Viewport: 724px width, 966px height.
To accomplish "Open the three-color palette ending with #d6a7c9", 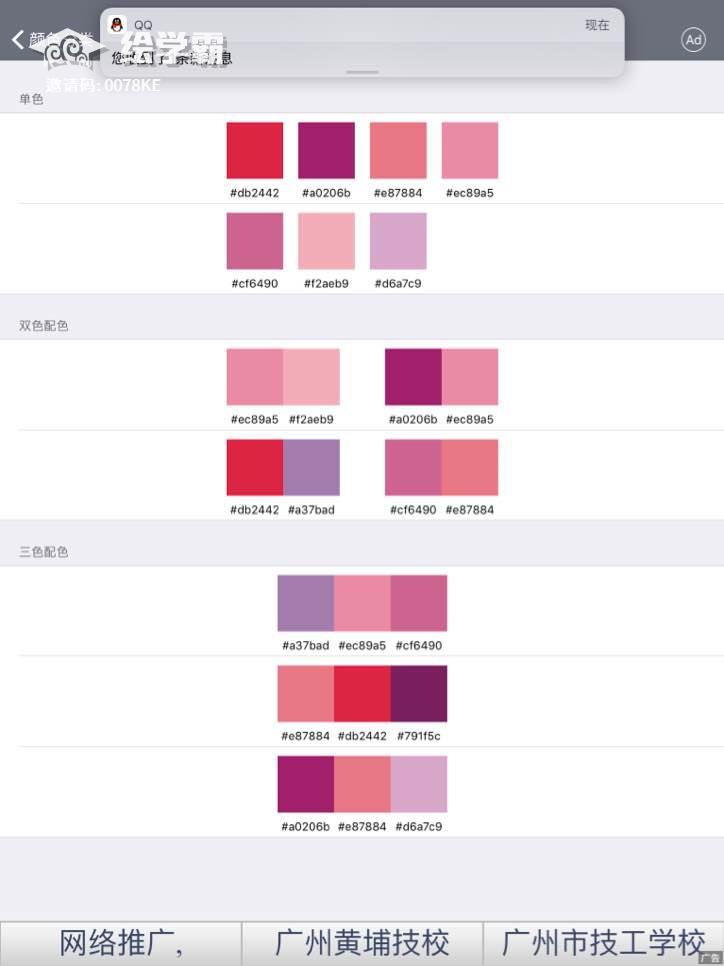I will pyautogui.click(x=362, y=784).
